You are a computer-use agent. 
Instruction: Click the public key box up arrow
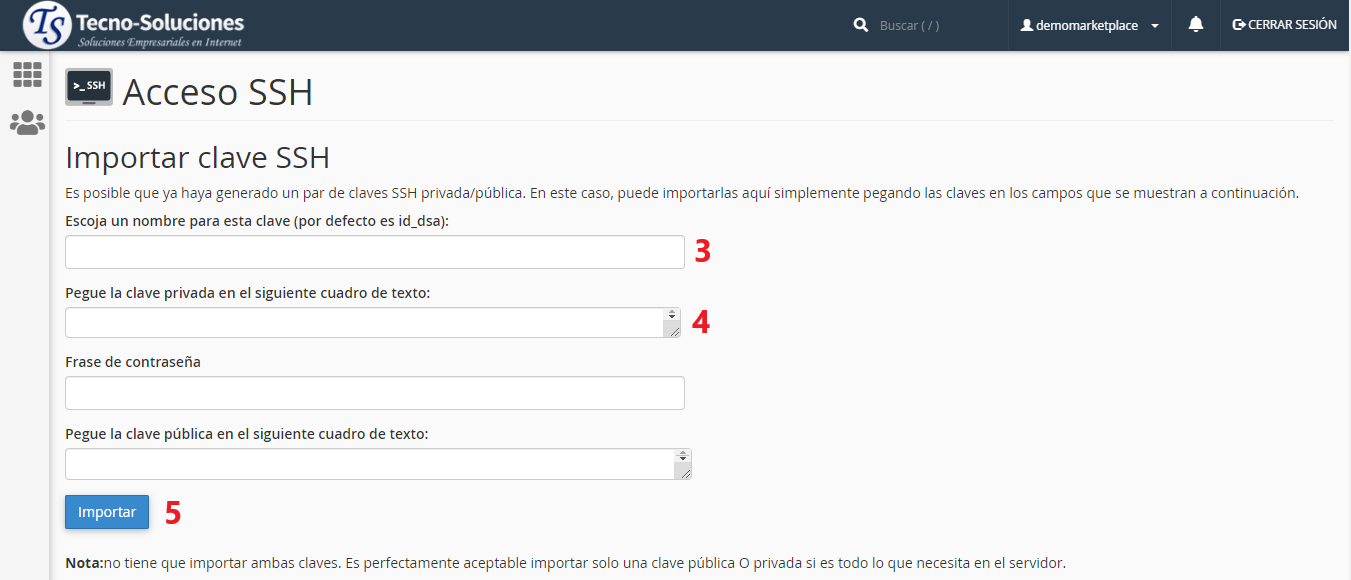point(683,453)
